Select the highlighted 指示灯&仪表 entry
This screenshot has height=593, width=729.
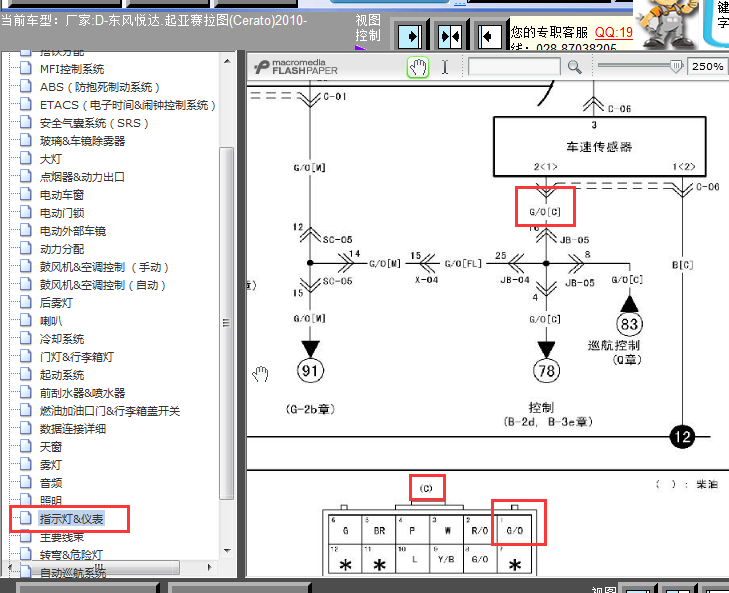coord(71,519)
